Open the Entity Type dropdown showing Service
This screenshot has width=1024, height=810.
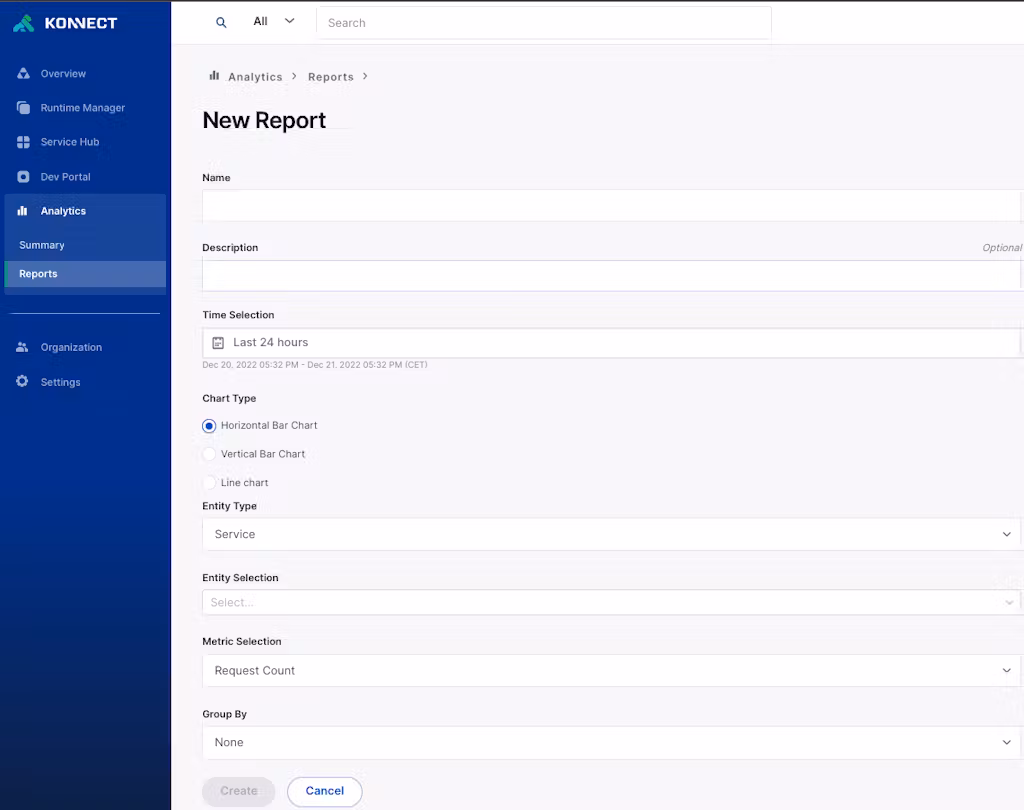(x=611, y=534)
